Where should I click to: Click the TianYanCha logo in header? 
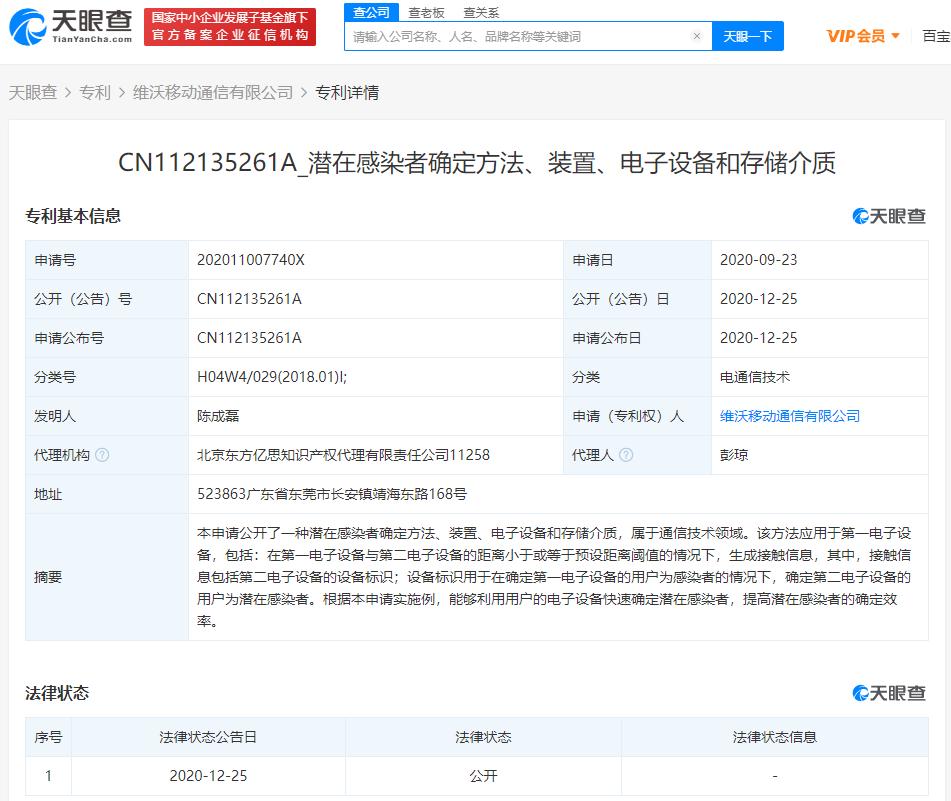pos(71,27)
